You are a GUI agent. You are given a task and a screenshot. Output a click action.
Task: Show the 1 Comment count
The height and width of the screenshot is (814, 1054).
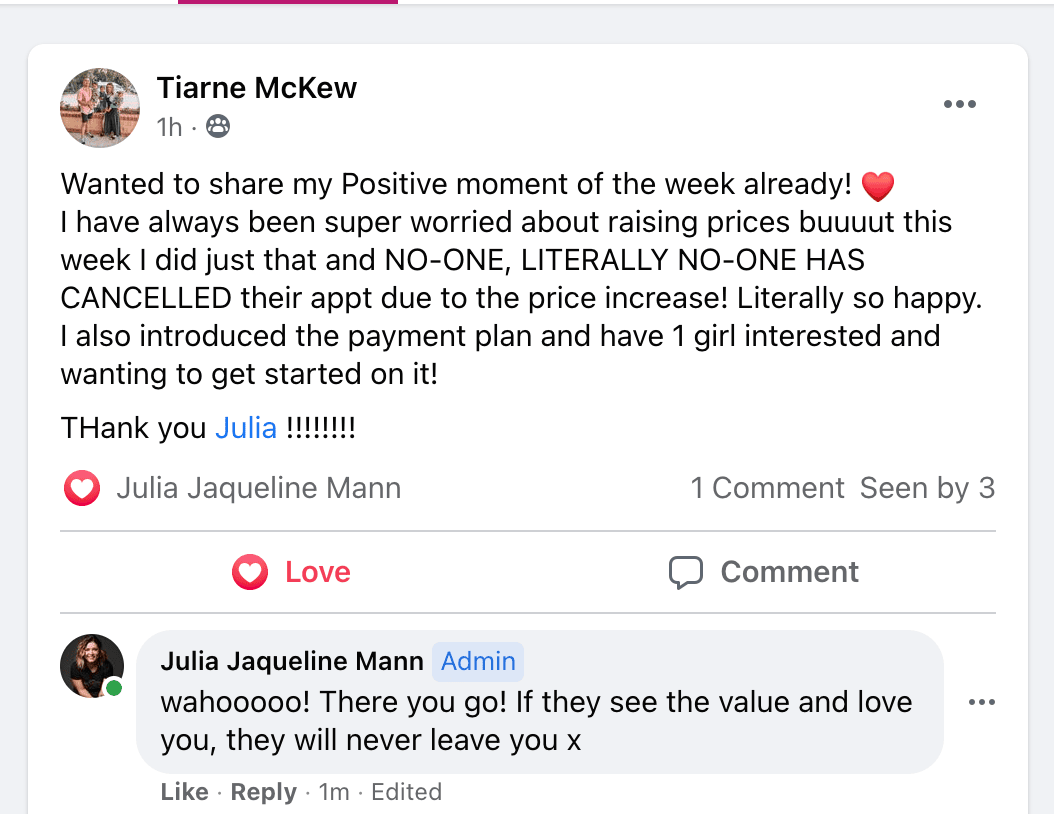point(767,488)
